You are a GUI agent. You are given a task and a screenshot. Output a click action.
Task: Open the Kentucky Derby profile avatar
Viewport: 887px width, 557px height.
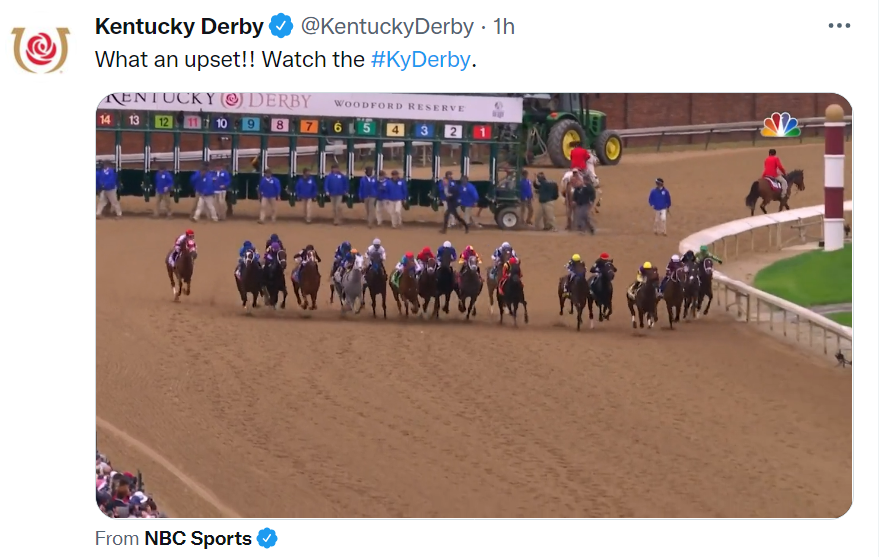pyautogui.click(x=40, y=49)
